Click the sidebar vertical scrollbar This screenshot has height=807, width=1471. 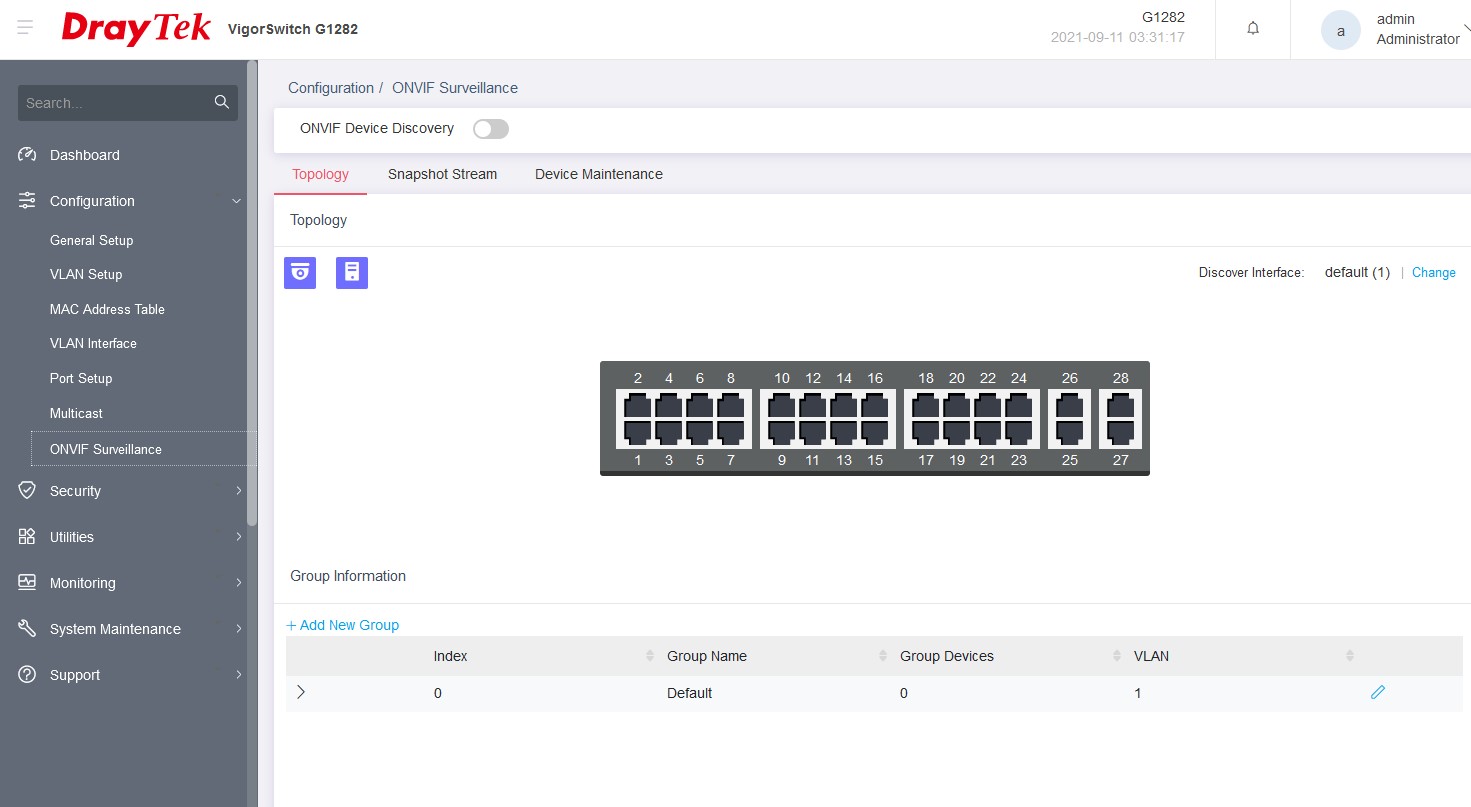[252, 300]
